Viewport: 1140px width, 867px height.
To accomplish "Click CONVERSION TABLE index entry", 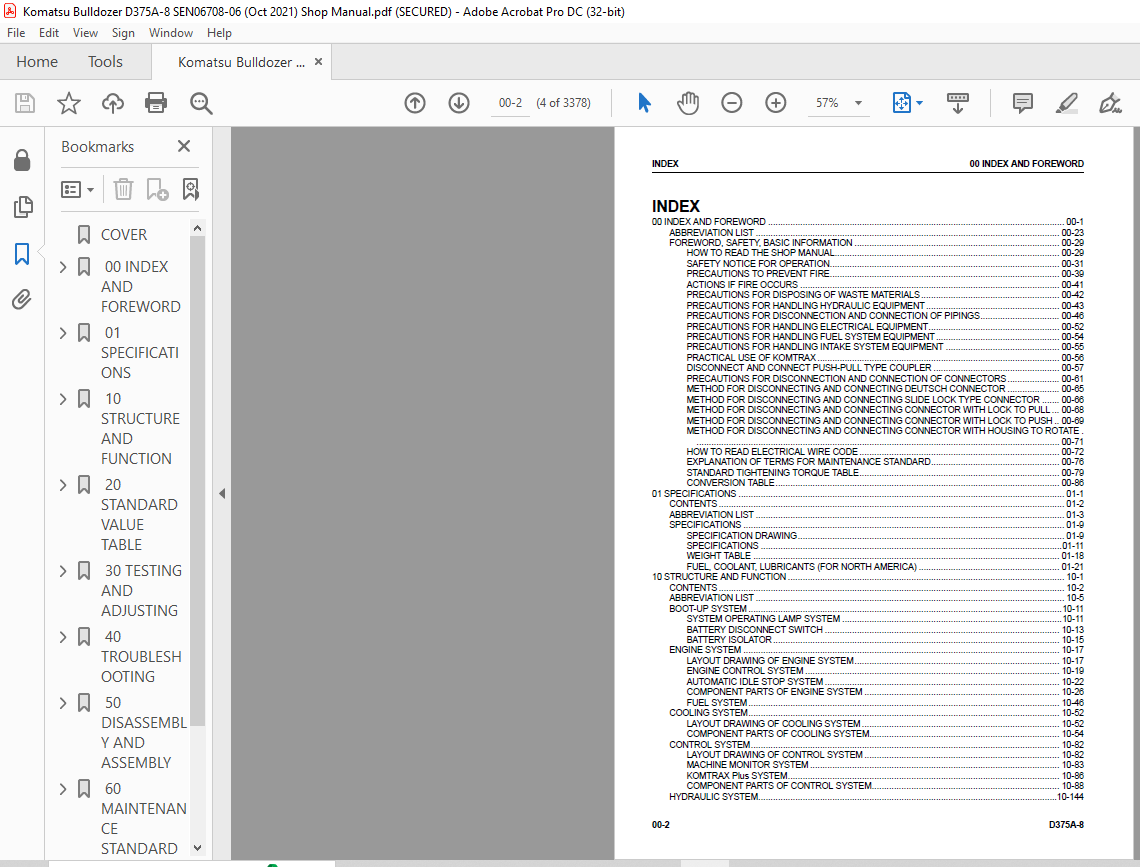I will click(885, 483).
